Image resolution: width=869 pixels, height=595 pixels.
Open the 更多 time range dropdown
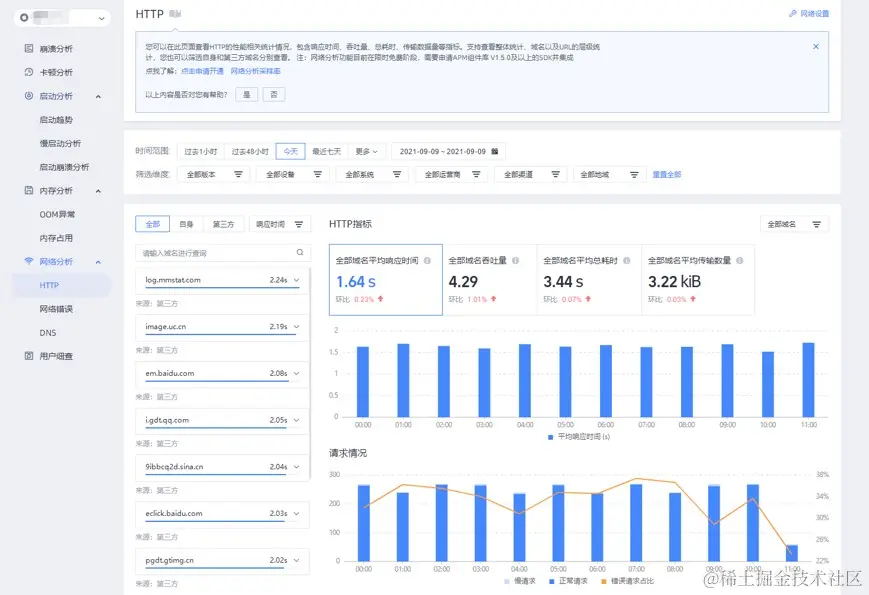[x=366, y=151]
